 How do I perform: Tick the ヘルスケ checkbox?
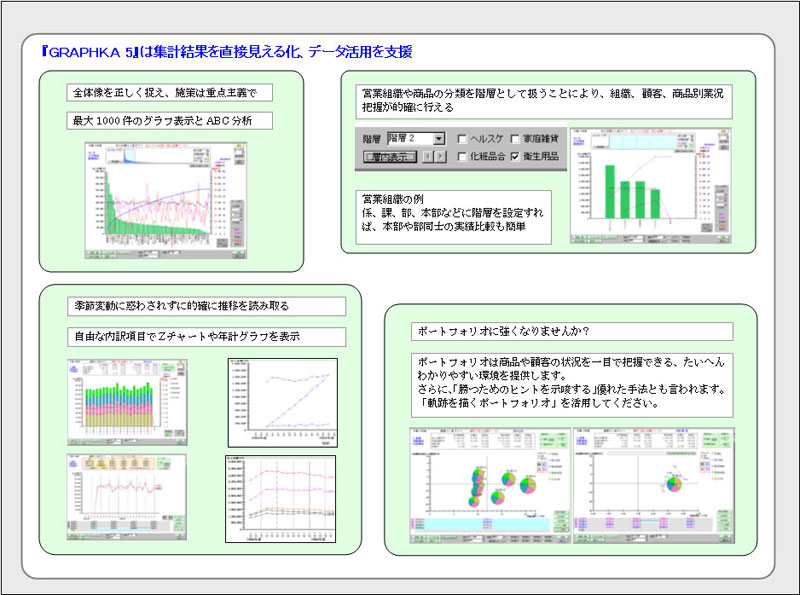coord(462,139)
